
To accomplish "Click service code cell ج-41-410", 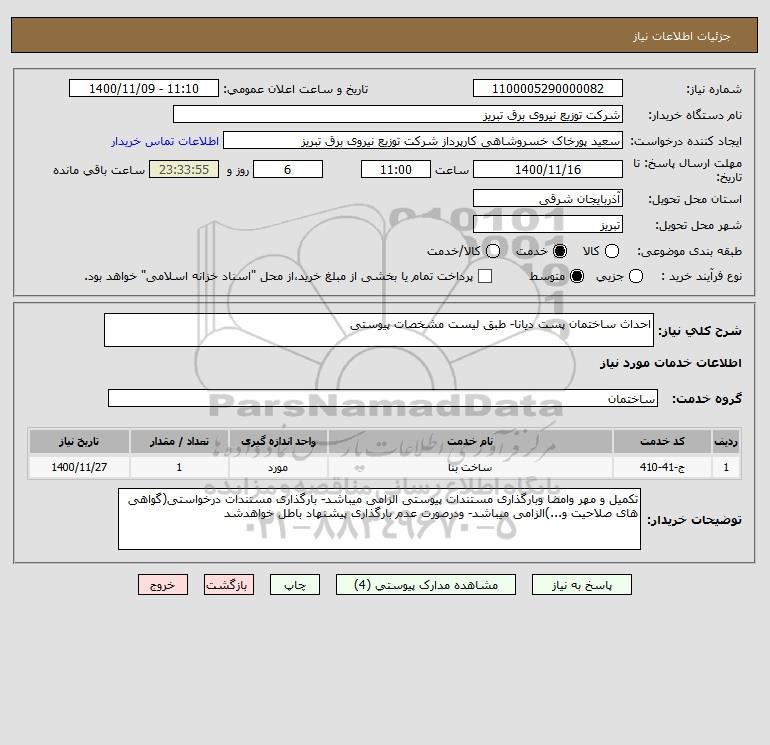I will (x=662, y=467).
